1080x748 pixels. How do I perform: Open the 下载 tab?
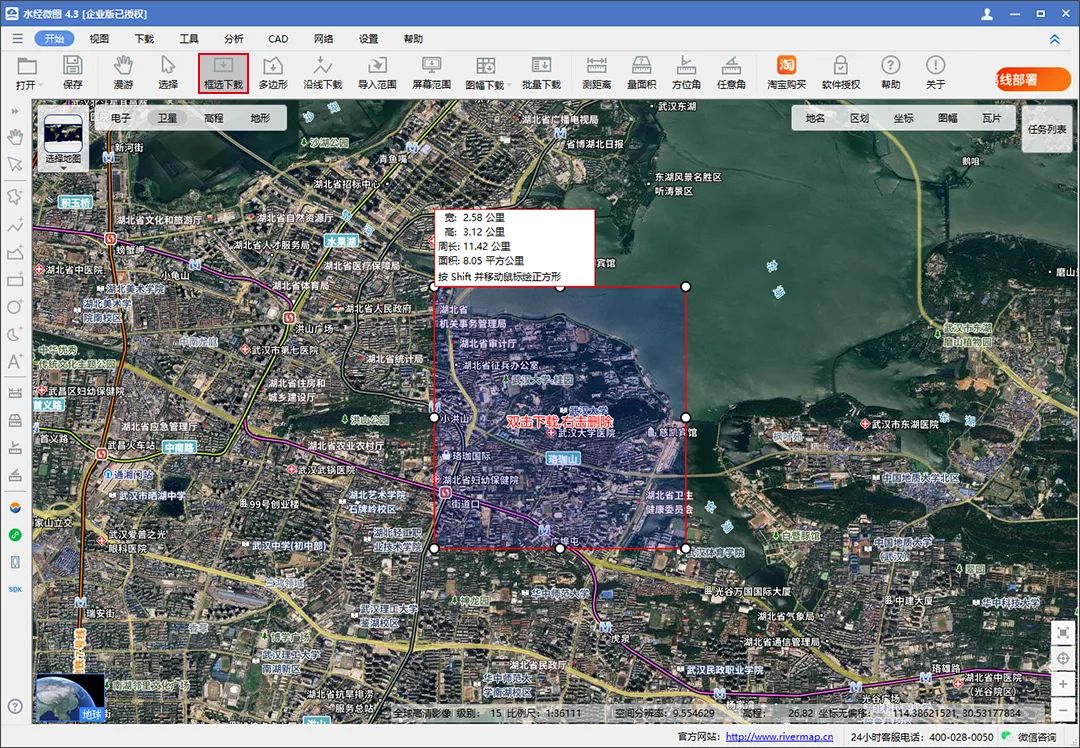[144, 39]
